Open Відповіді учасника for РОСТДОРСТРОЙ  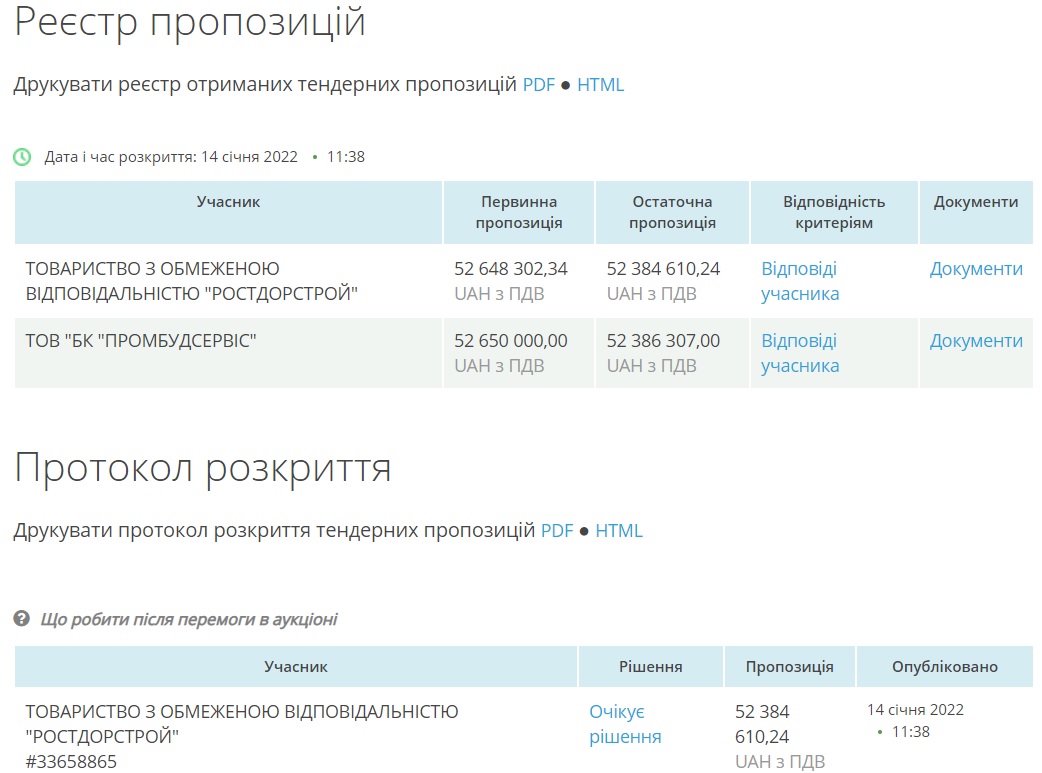(x=800, y=281)
